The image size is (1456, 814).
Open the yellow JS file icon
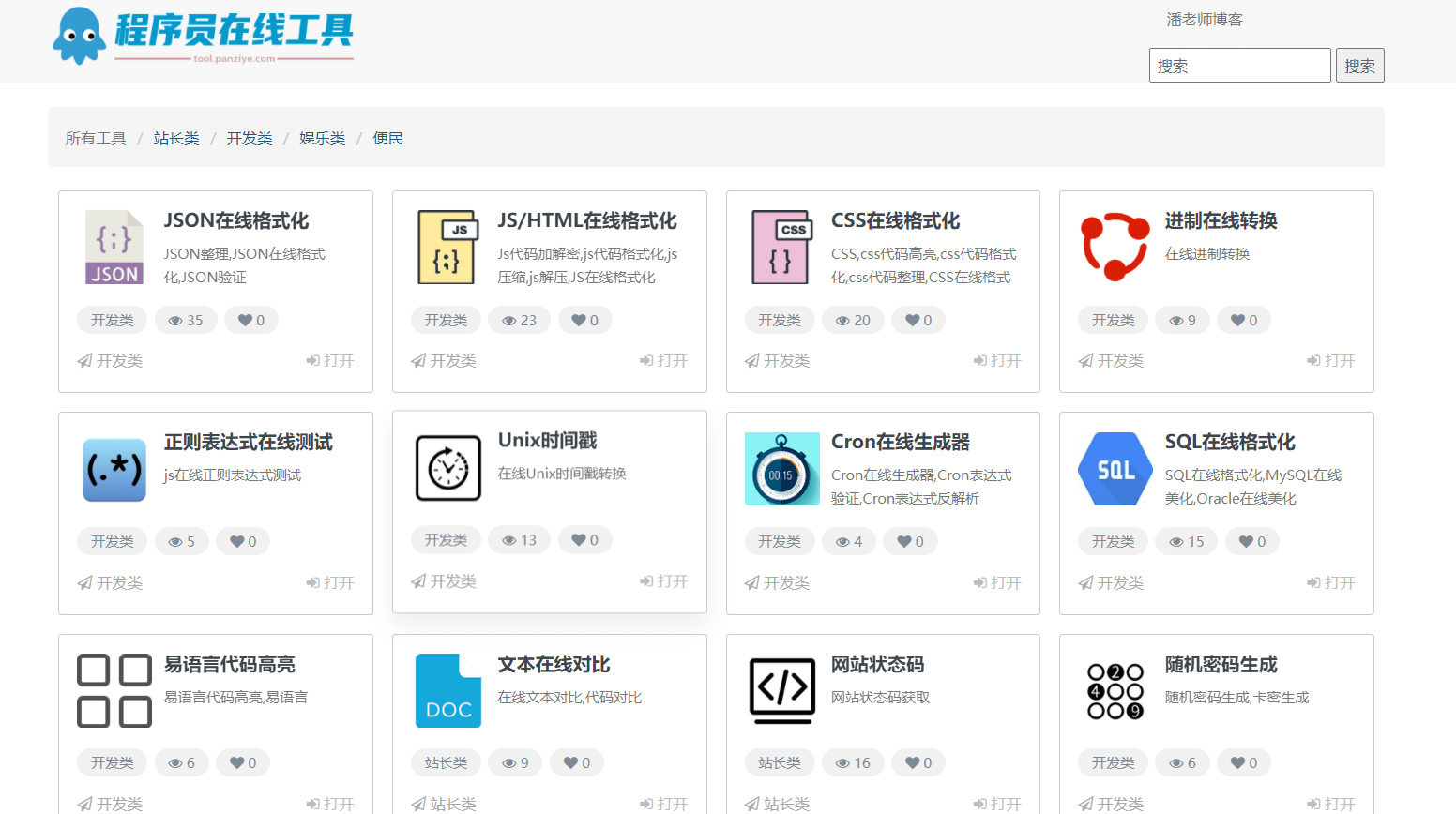click(x=448, y=248)
